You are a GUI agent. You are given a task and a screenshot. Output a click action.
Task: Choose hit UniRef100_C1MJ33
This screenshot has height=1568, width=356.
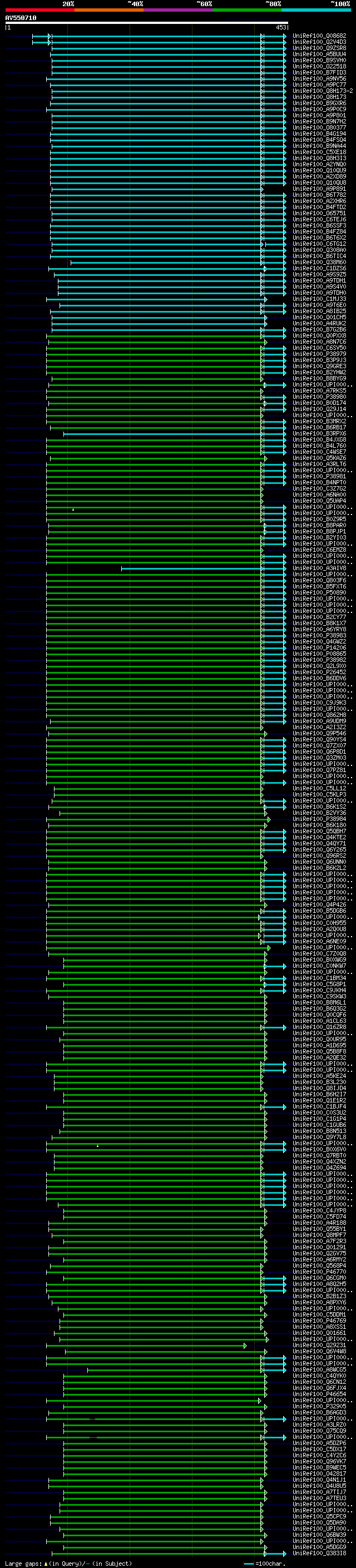(319, 299)
